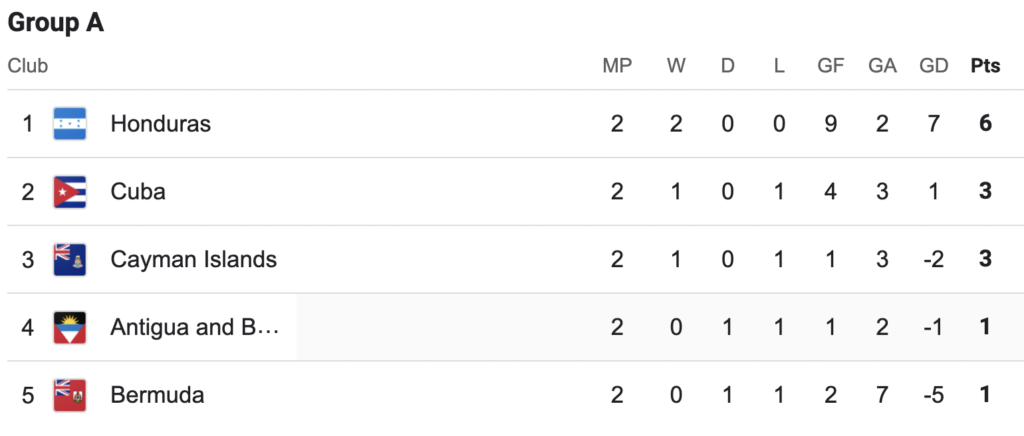This screenshot has width=1024, height=436.
Task: Click the truncated Antigua and B… name
Action: click(195, 328)
